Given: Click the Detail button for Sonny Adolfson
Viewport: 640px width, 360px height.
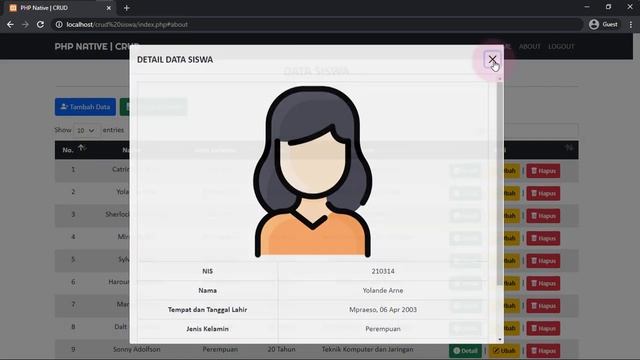Looking at the screenshot, I should pos(465,351).
